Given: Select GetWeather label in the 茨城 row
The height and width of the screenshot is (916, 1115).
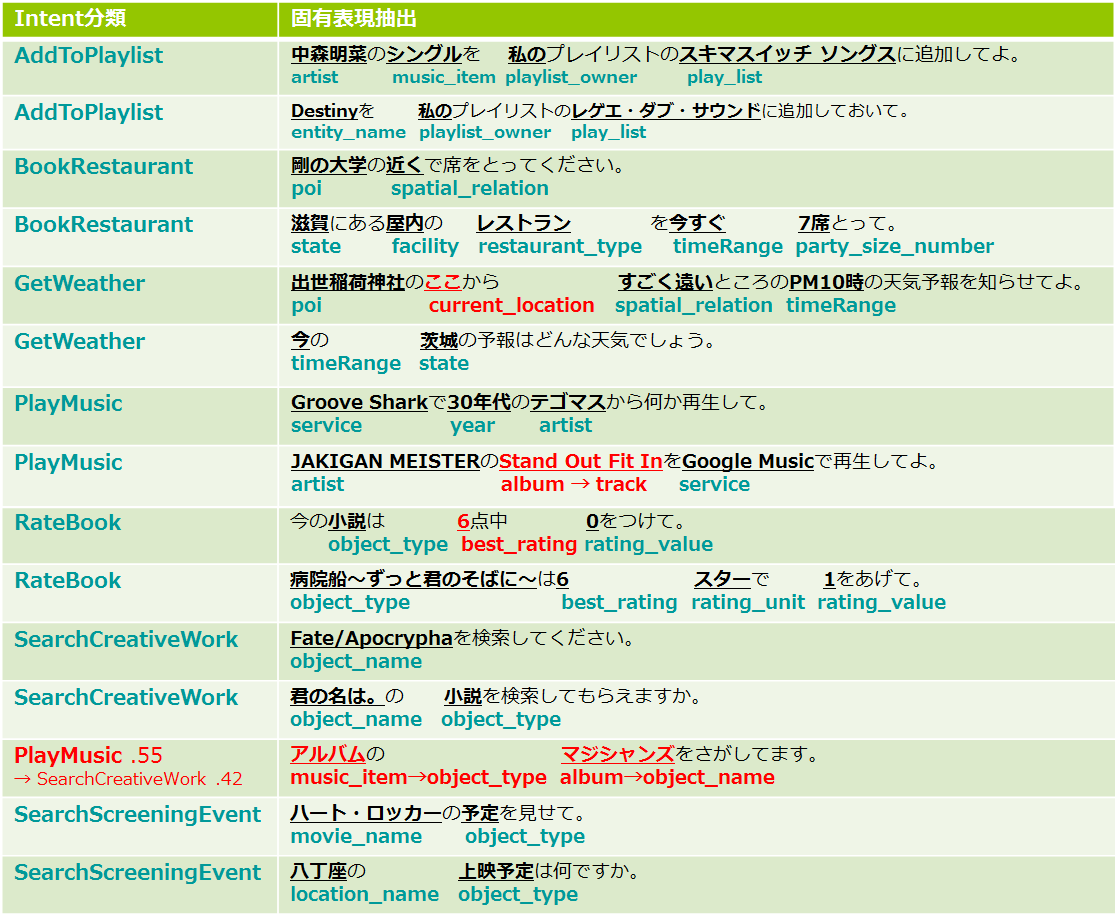Looking at the screenshot, I should point(80,341).
